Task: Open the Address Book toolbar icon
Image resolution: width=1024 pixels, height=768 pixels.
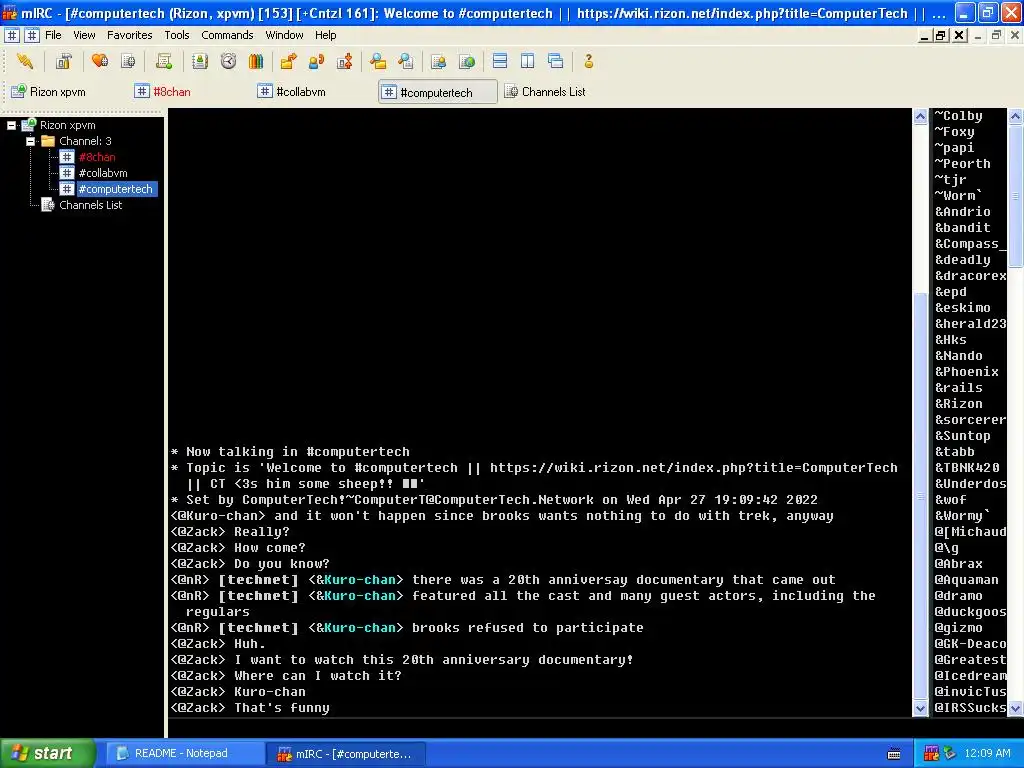Action: click(200, 61)
